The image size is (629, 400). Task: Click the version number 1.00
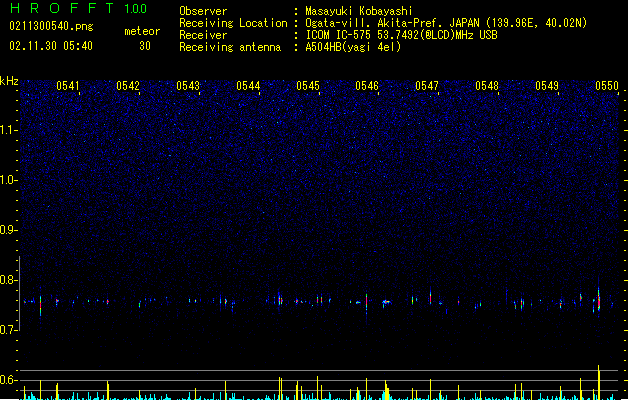[x=136, y=8]
